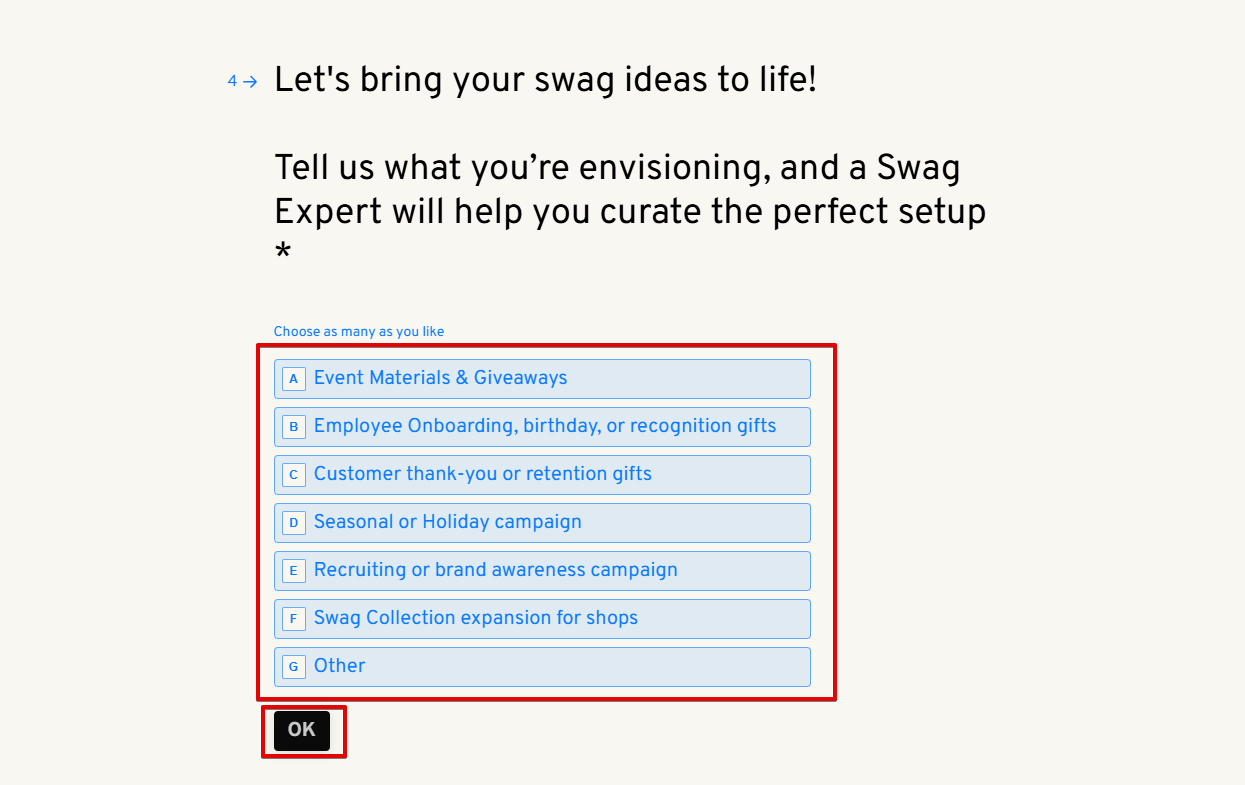This screenshot has width=1245, height=785.
Task: Click the "Tell us what you're envisioning" description
Action: pyautogui.click(x=630, y=189)
